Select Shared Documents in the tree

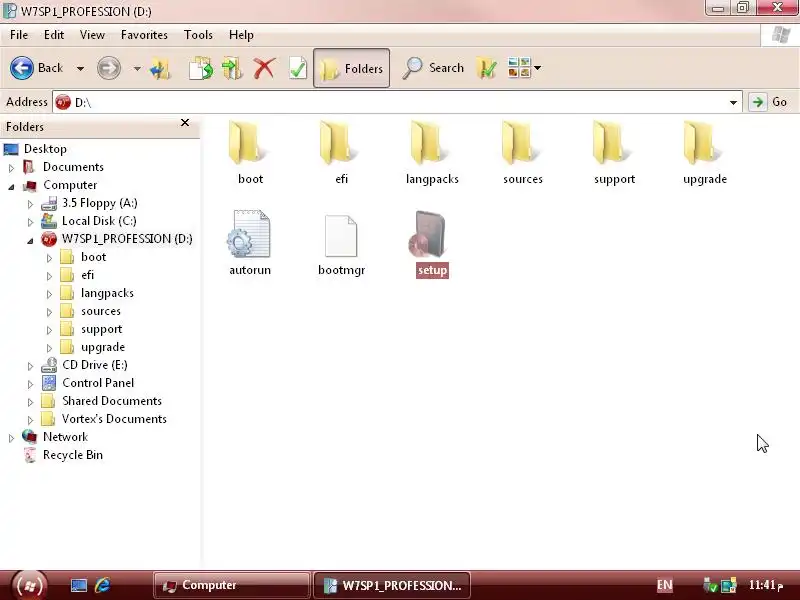click(112, 401)
